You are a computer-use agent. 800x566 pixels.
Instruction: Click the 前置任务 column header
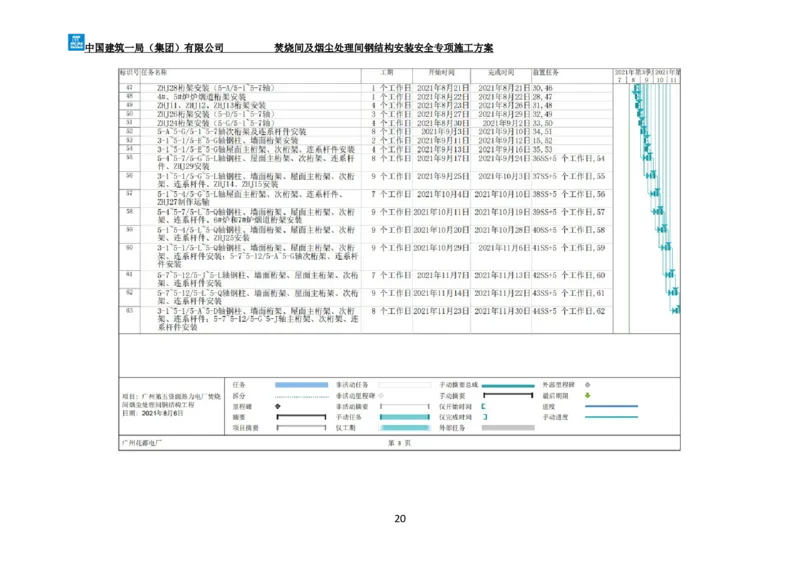point(546,73)
